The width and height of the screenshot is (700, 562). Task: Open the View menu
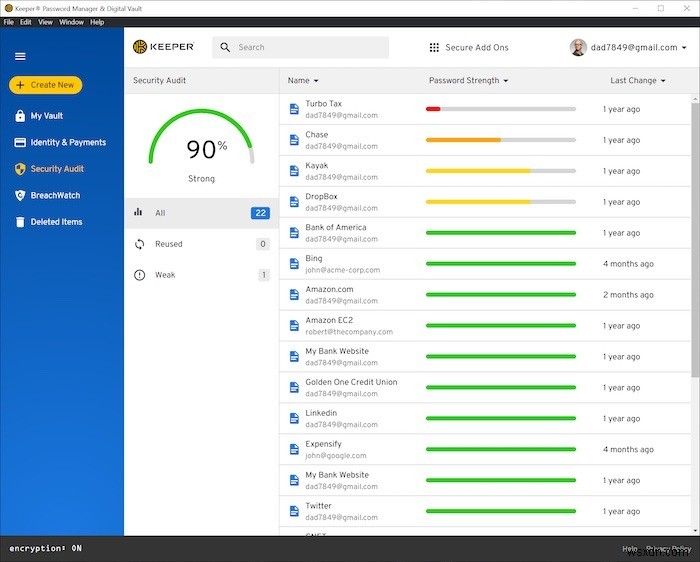(45, 22)
